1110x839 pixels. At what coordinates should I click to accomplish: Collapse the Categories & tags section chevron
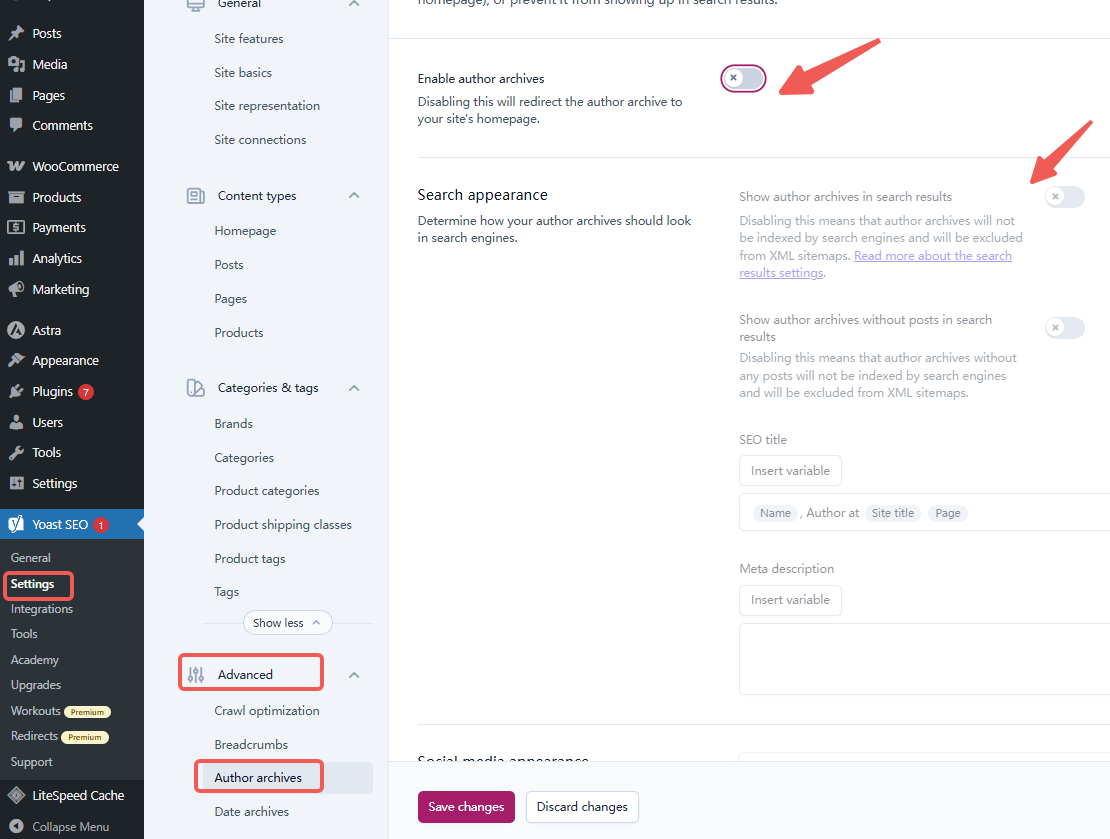354,388
